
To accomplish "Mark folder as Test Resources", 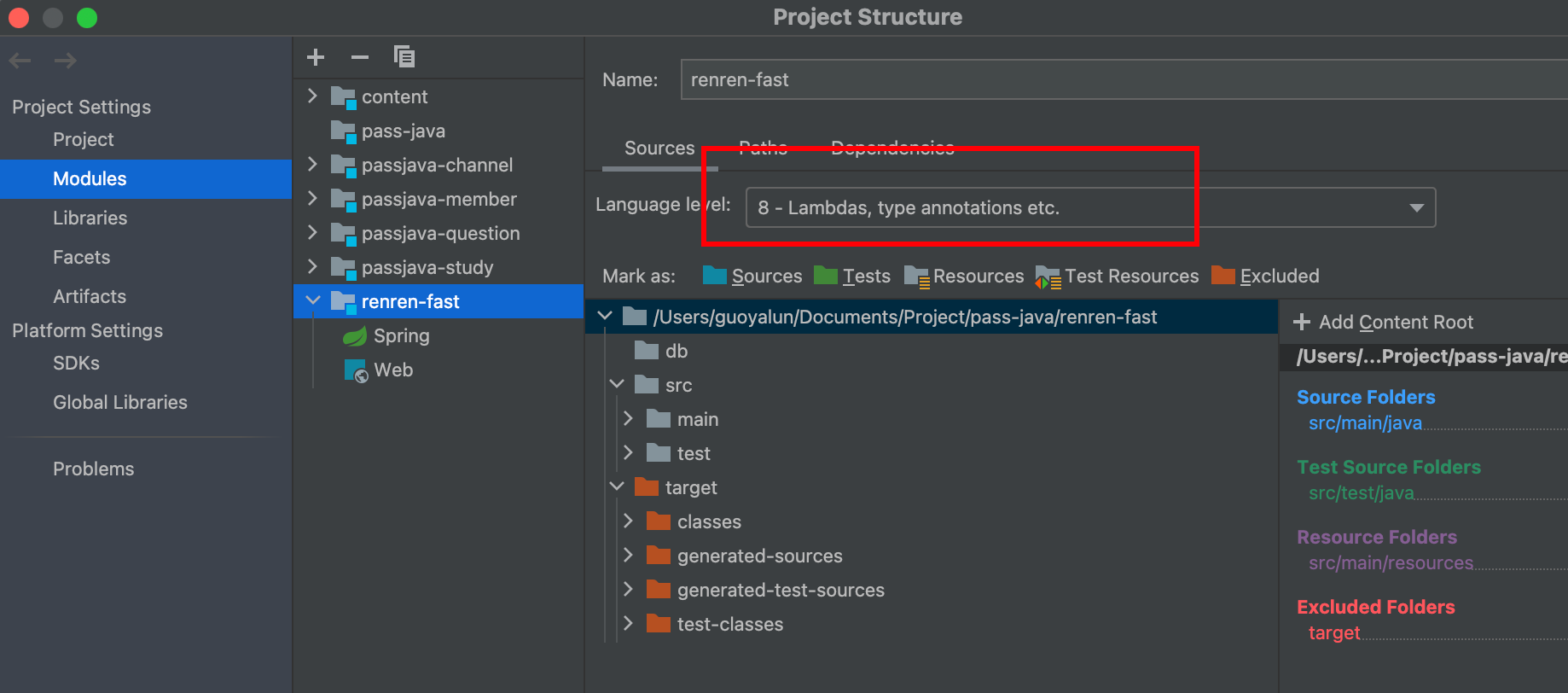I will tap(1117, 277).
